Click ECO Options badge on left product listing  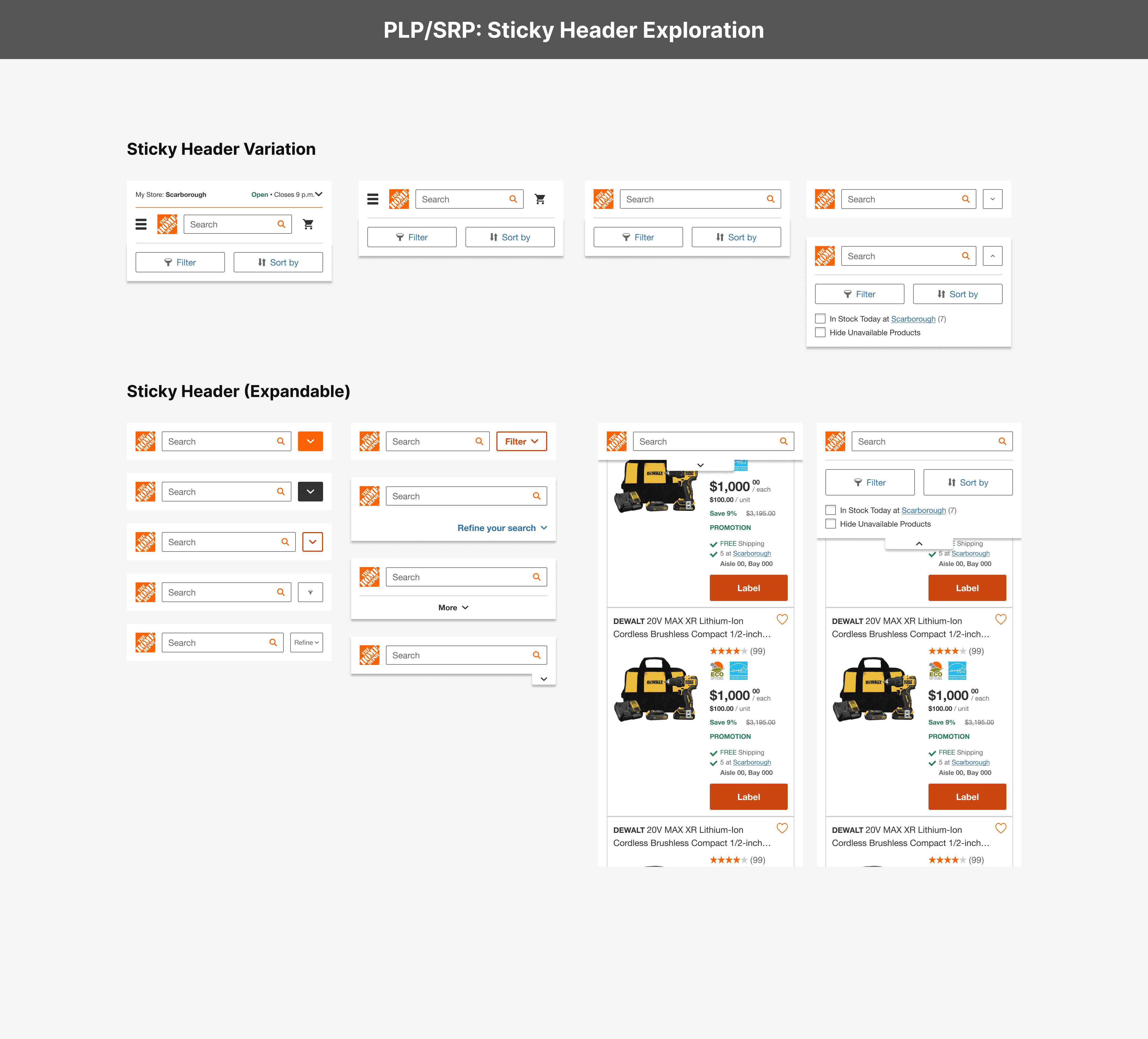click(717, 670)
